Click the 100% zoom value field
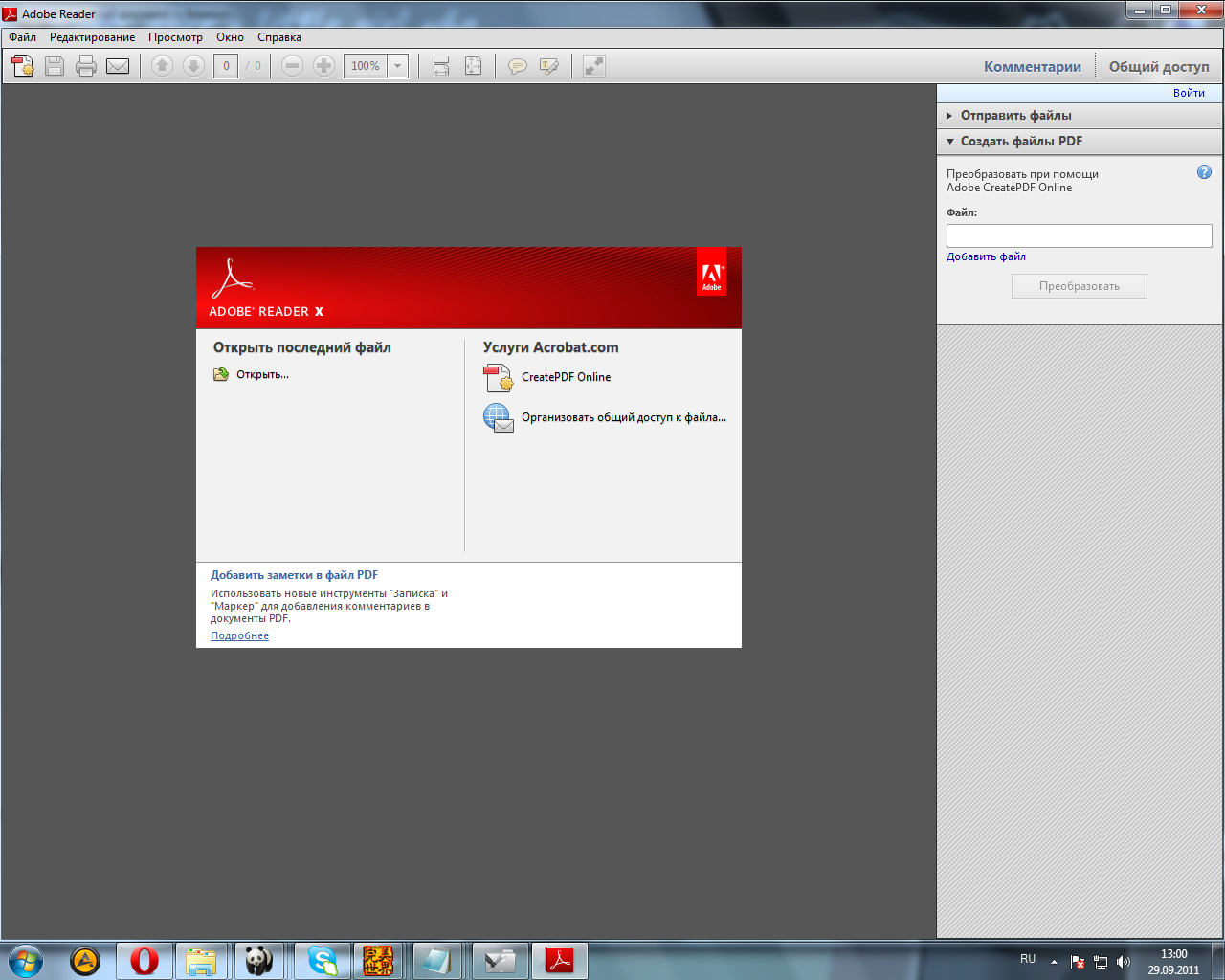The image size is (1225, 980). click(x=366, y=66)
